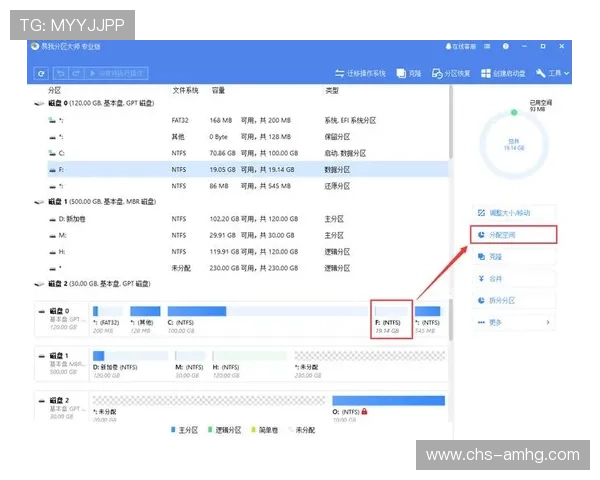Click the refresh disk information icon
The image size is (600, 480).
pos(41,73)
